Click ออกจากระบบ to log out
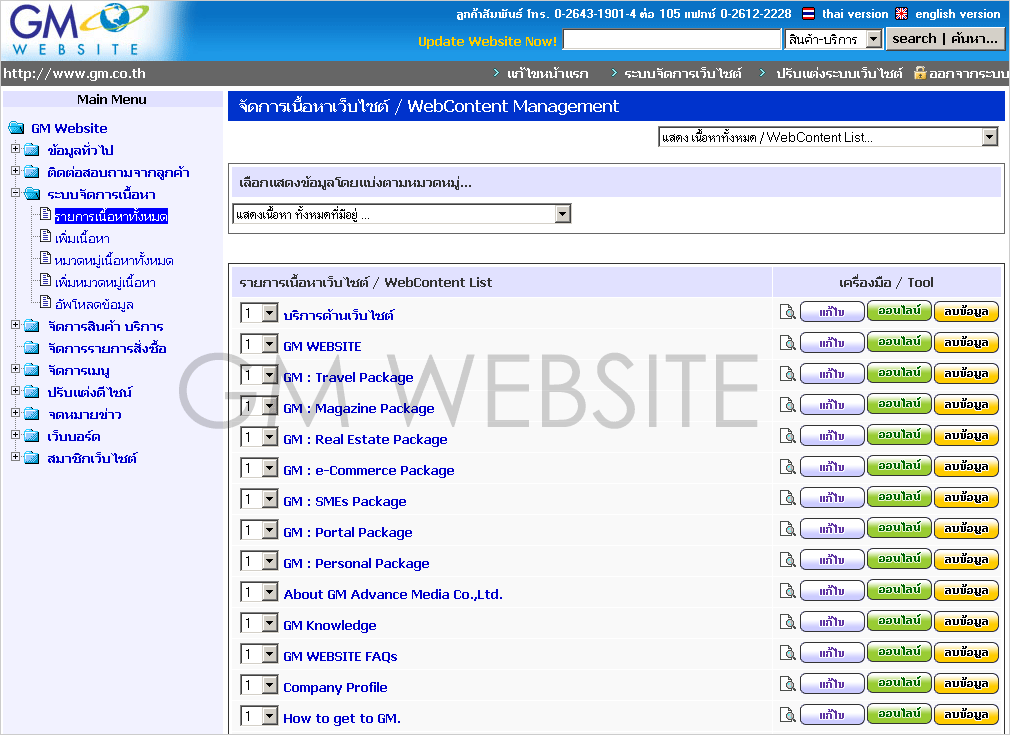Image resolution: width=1010 pixels, height=735 pixels. (x=968, y=73)
